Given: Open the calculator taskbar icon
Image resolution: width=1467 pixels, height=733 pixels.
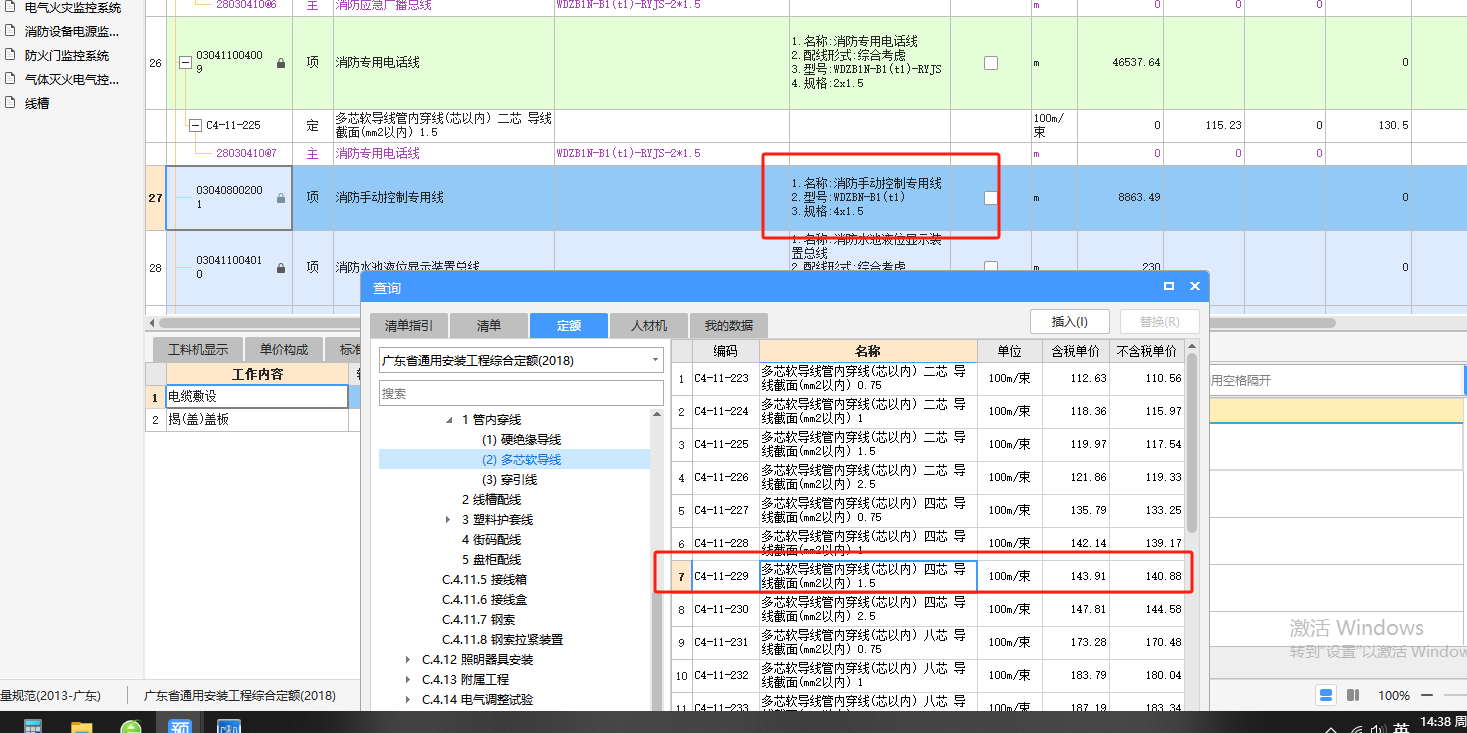Looking at the screenshot, I should tap(33, 727).
